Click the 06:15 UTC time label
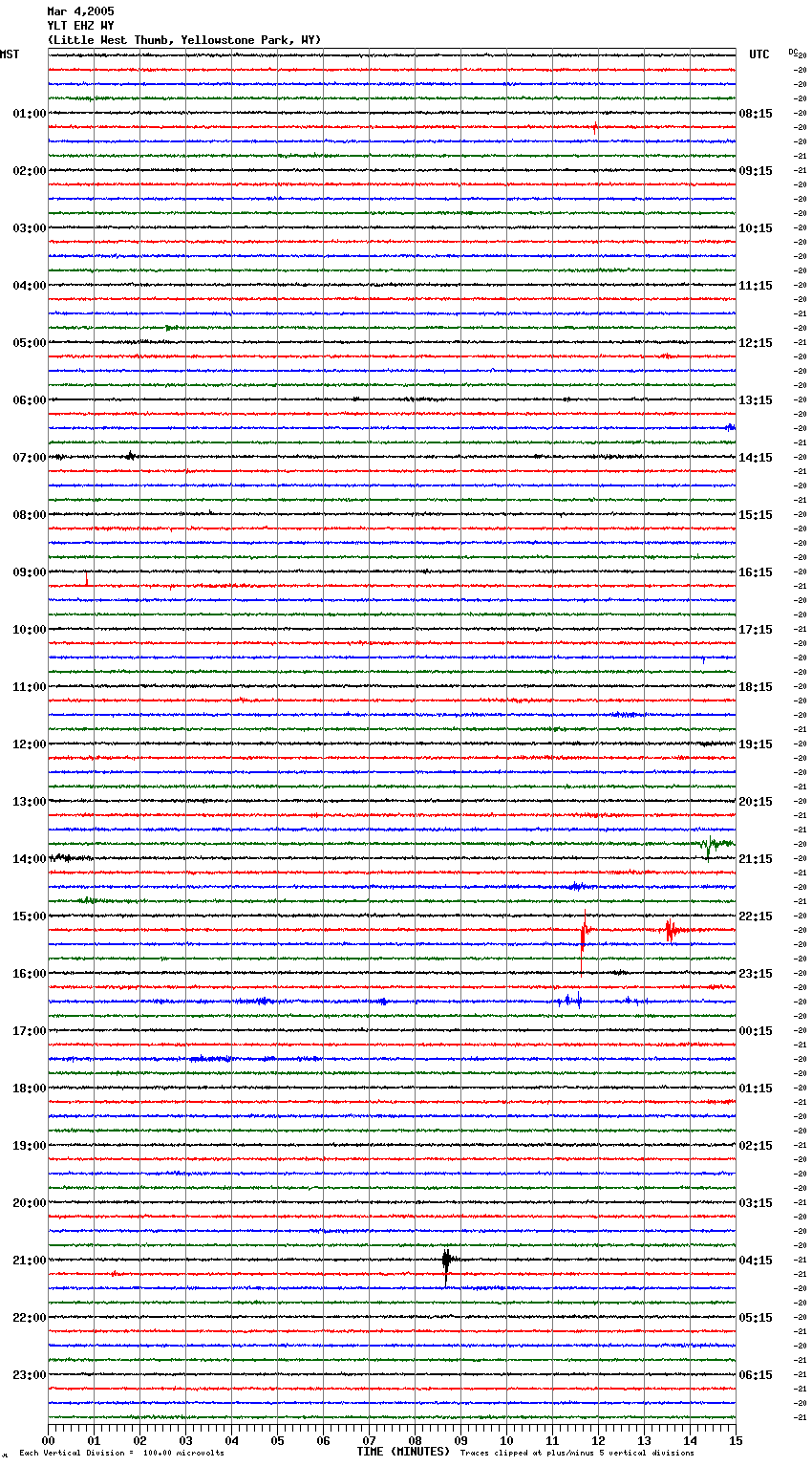Screen dimensions: 812x1466 point(756,1375)
